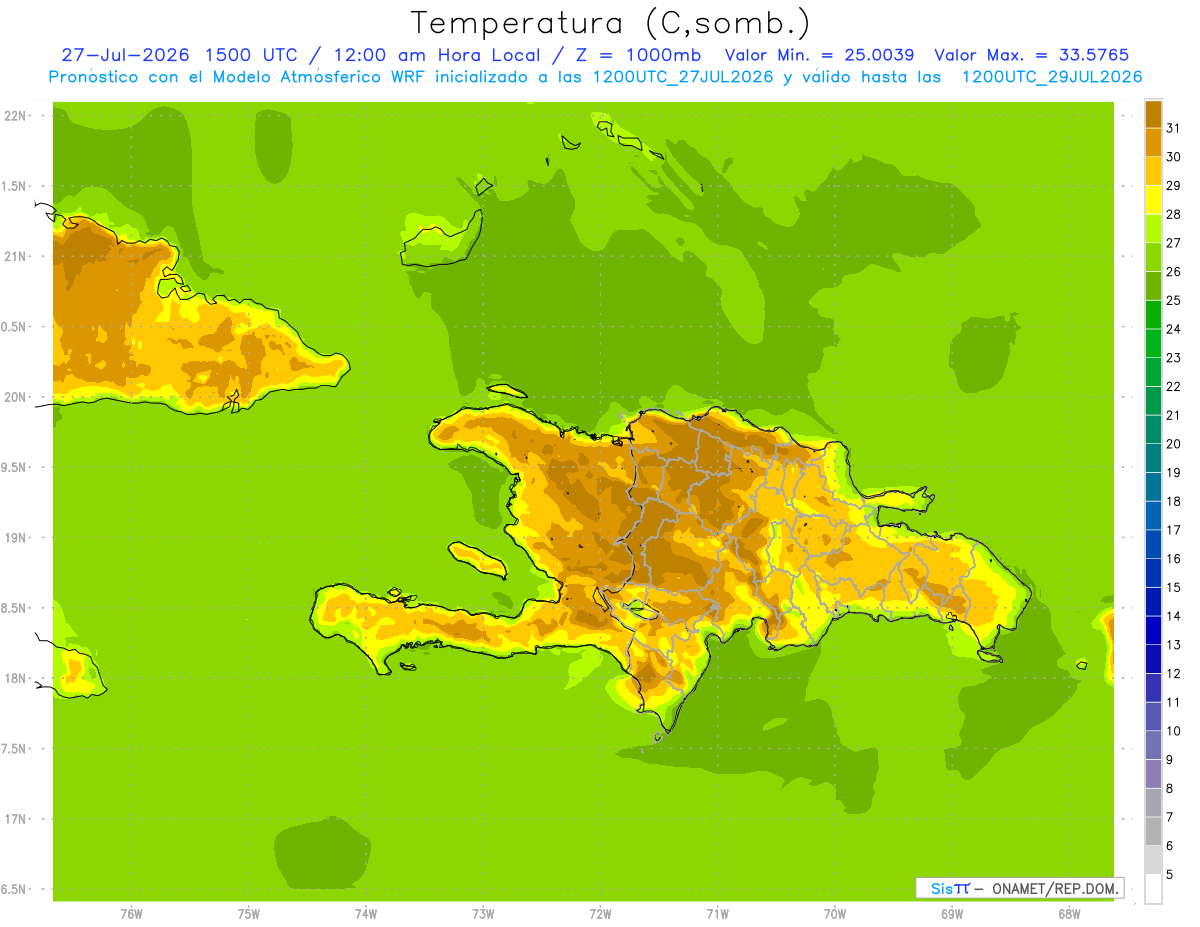Click the '17N' latitude axis label
Screen dimensions: 1200x927
(16, 819)
